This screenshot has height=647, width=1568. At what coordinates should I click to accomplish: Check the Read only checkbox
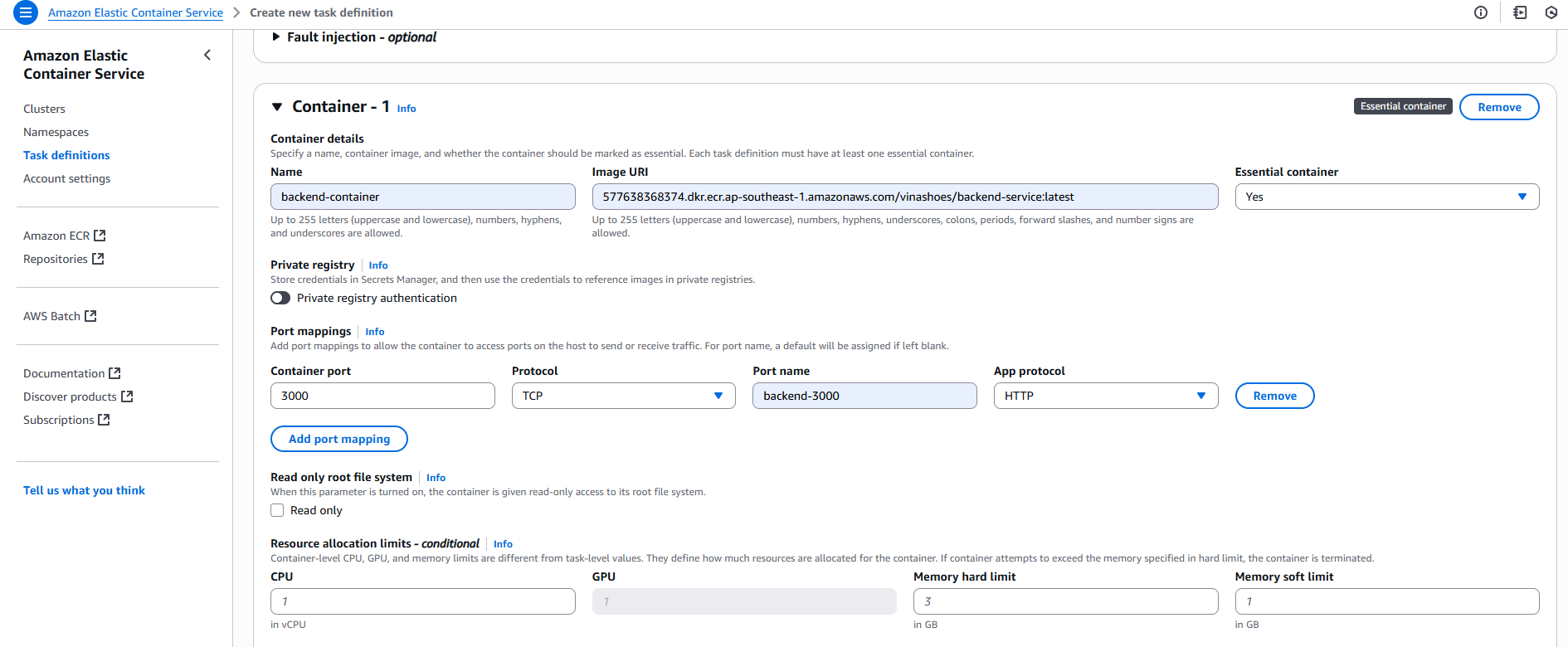[x=277, y=510]
